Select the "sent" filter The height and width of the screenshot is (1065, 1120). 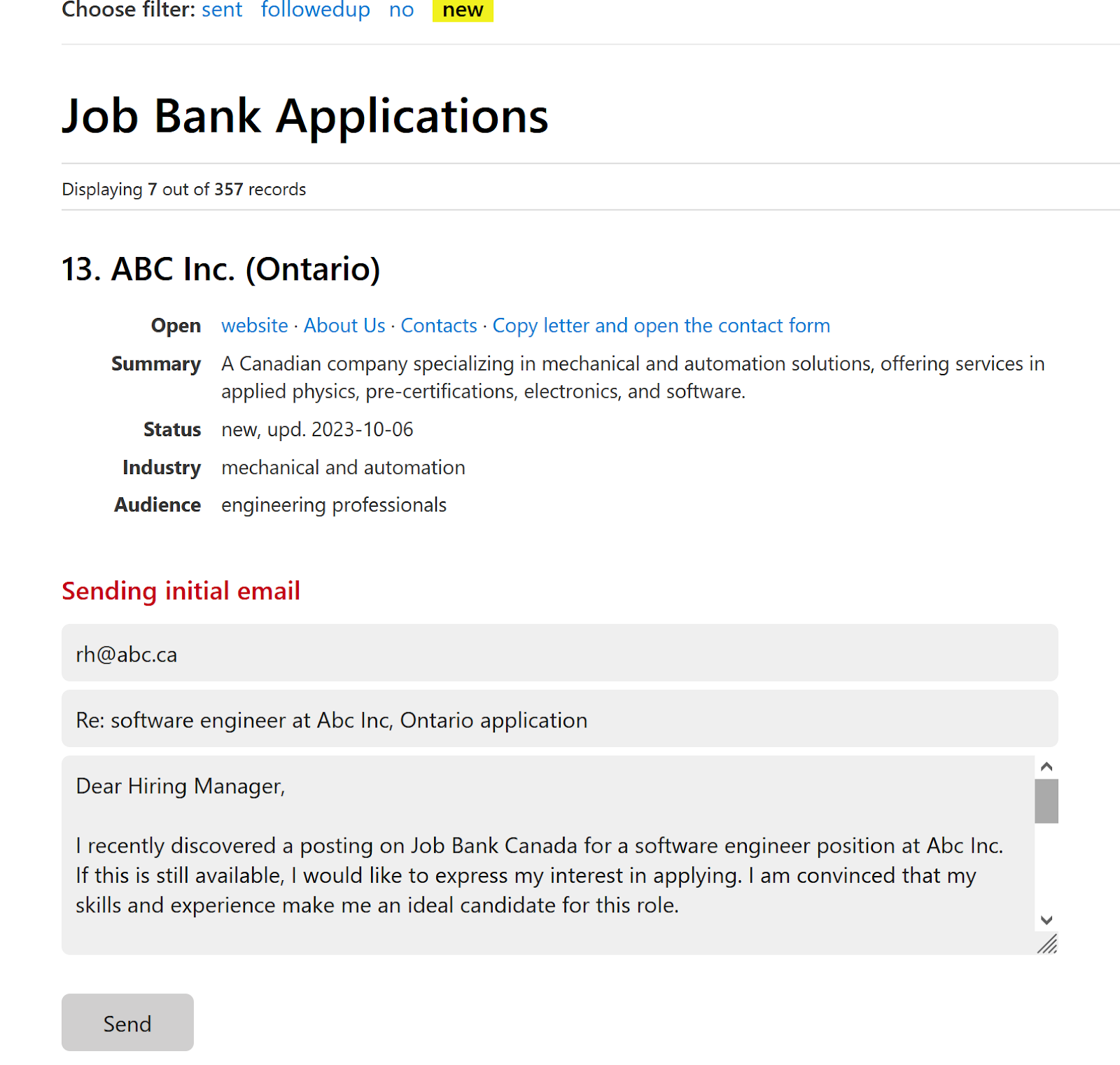pyautogui.click(x=222, y=10)
